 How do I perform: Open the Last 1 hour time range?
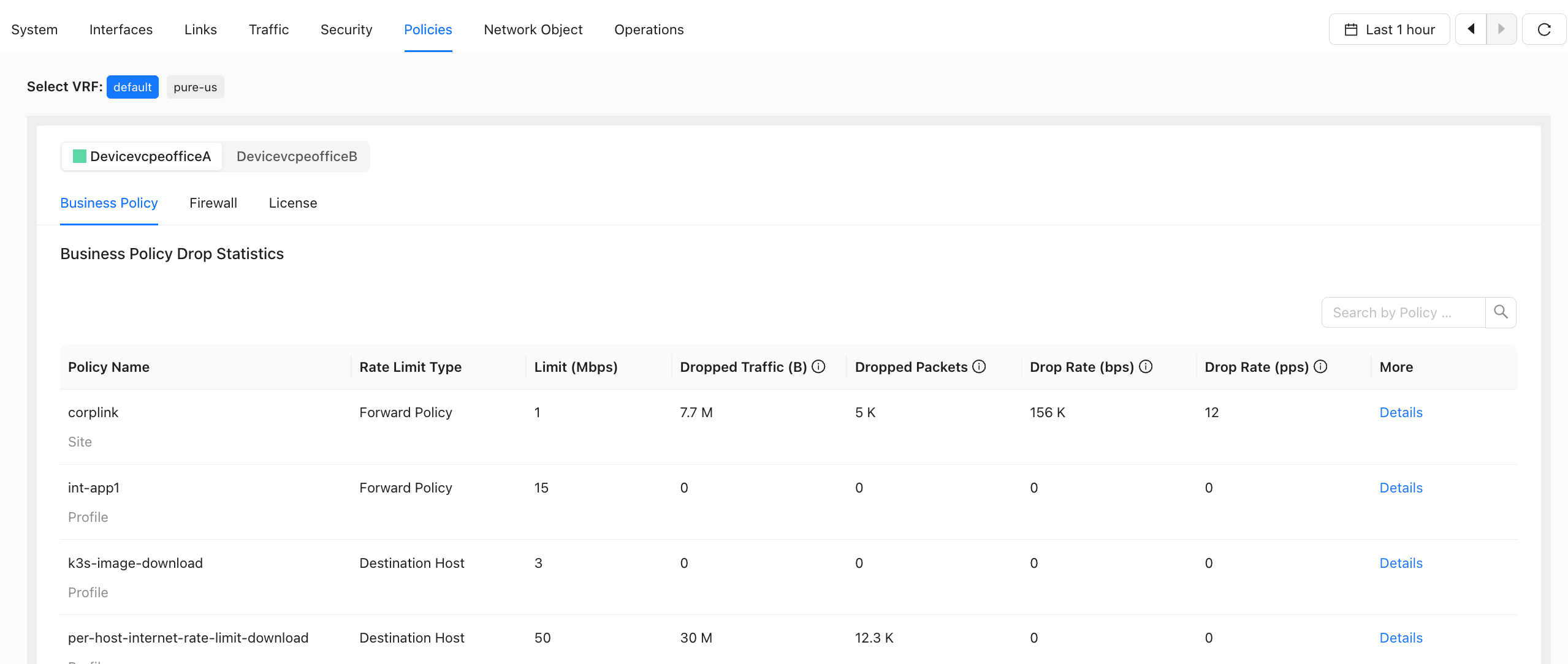1389,29
